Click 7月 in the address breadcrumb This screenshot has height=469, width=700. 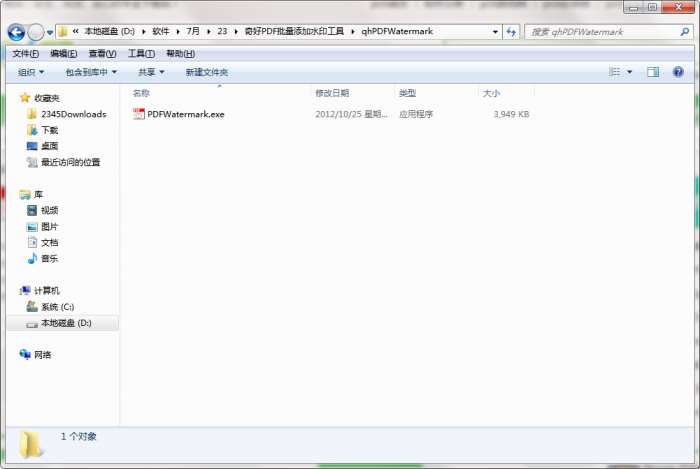(x=193, y=31)
